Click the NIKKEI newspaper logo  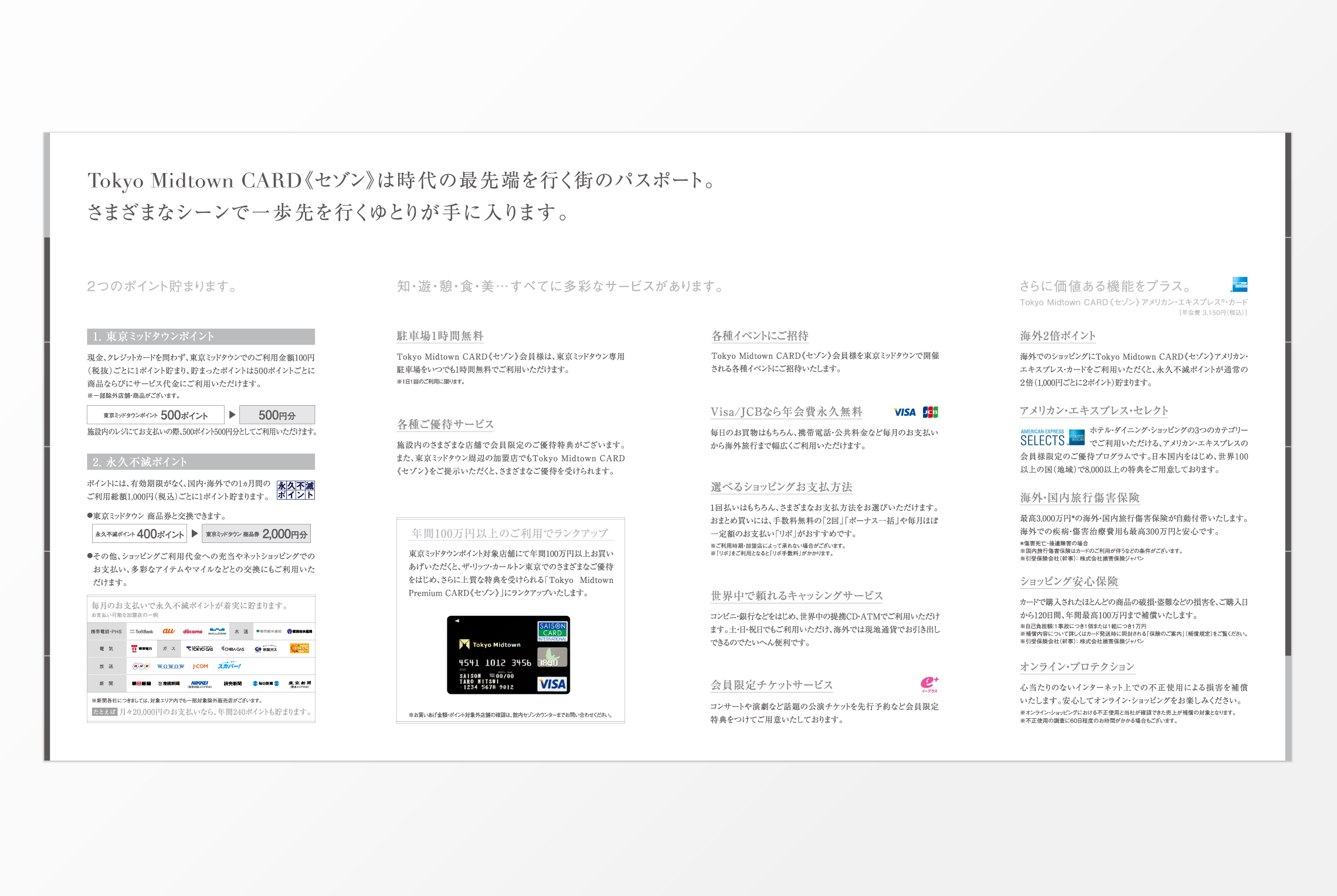click(x=199, y=684)
